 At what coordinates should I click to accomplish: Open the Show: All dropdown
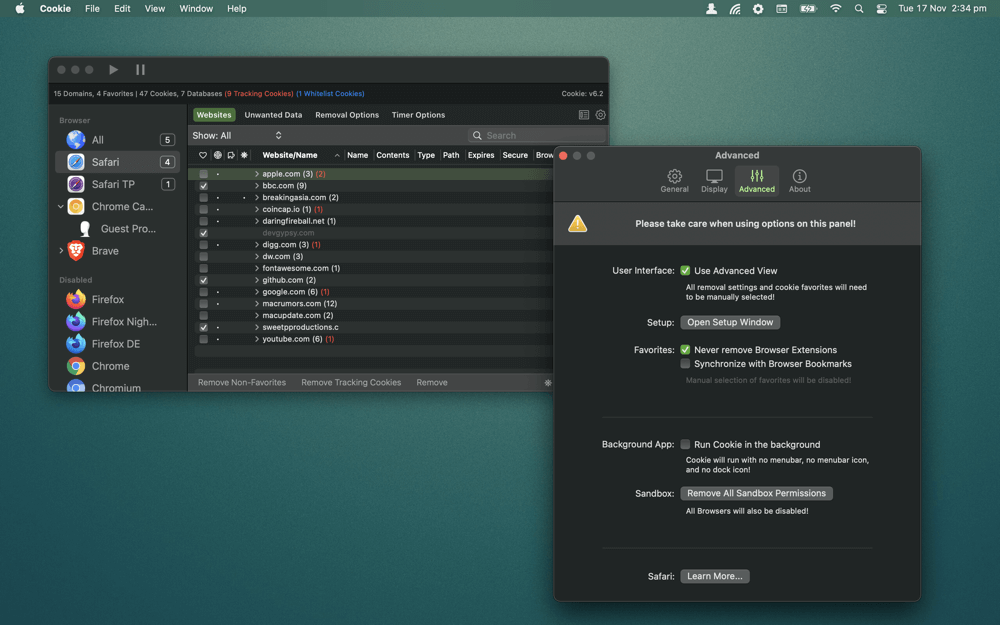click(x=237, y=135)
